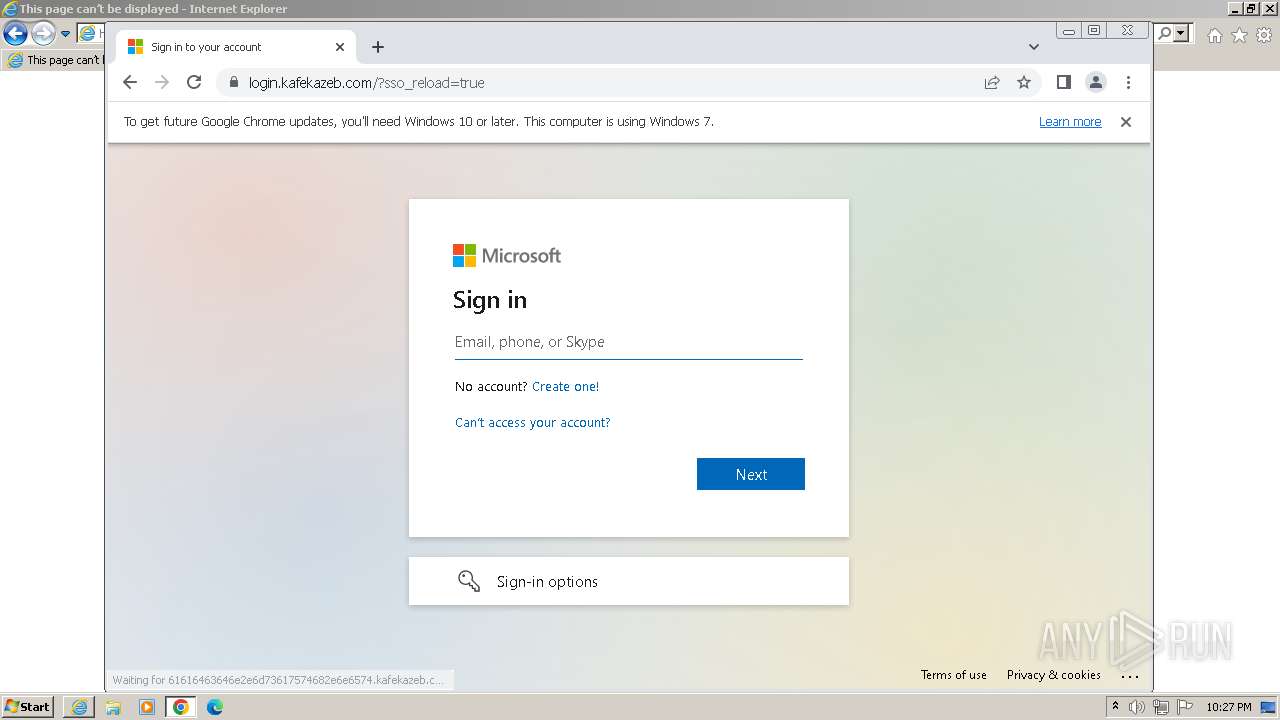Open the footer ellipsis menu
Screen dimensions: 1280x720
(1130, 675)
